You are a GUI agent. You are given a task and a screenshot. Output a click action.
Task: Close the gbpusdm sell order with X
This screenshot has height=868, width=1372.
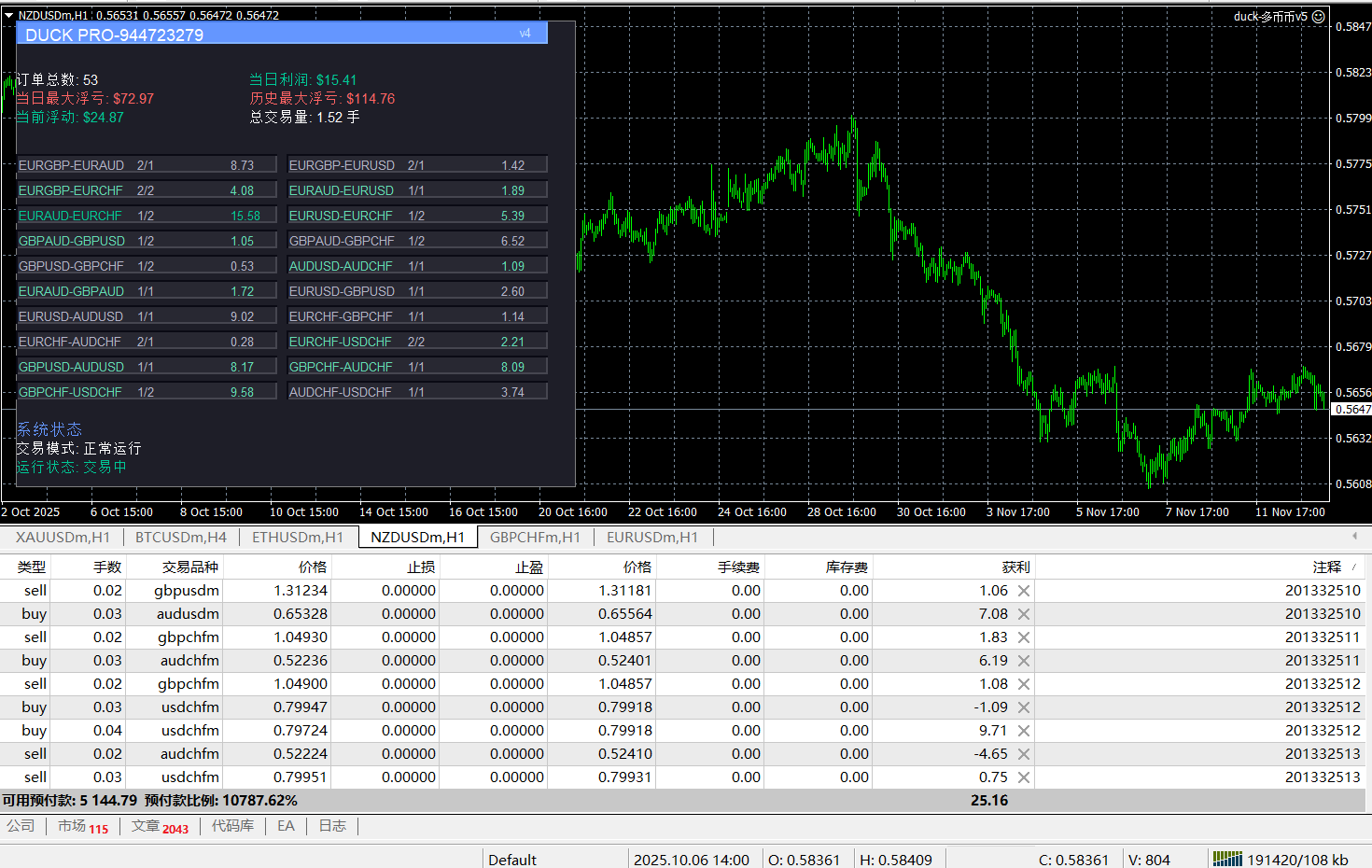1023,591
